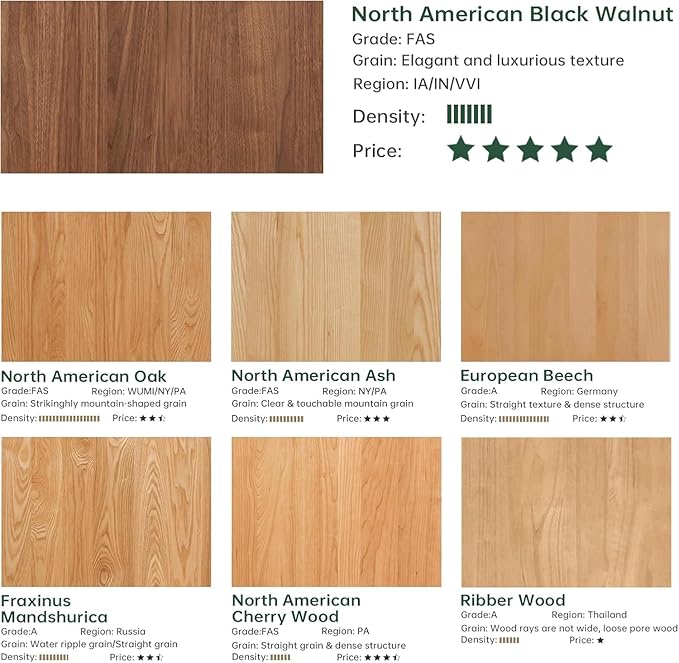Click the Ribber Wood single price star
The width and height of the screenshot is (679, 663).
600,640
